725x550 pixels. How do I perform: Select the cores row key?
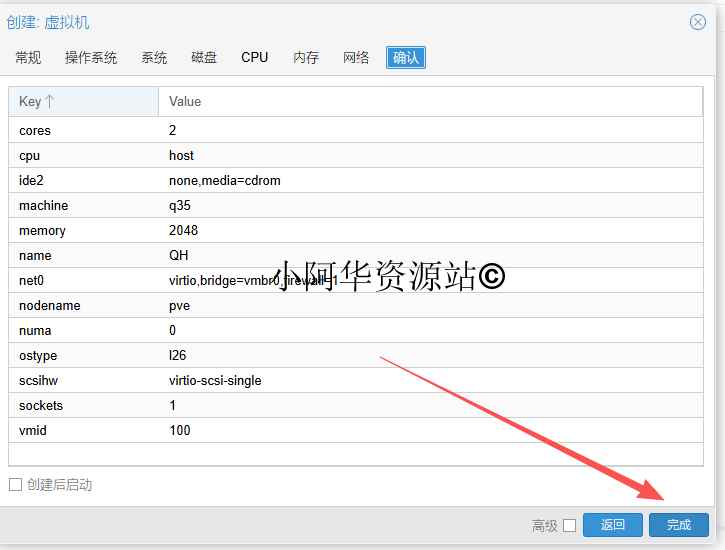coord(35,131)
